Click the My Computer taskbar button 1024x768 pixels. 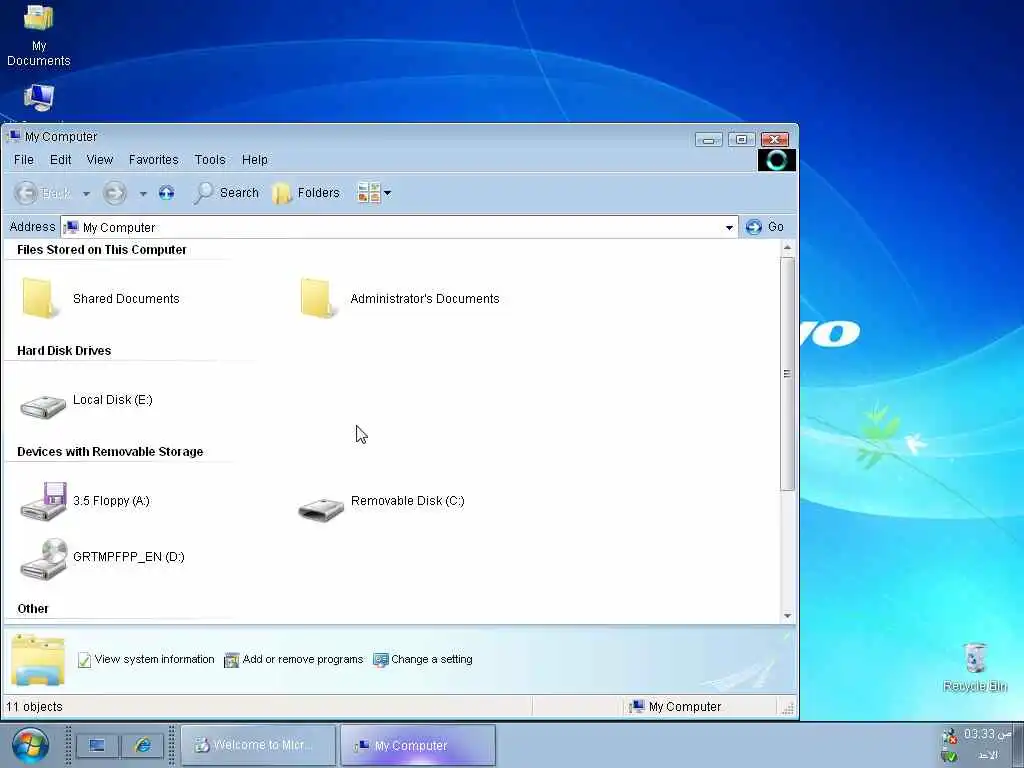[x=418, y=745]
